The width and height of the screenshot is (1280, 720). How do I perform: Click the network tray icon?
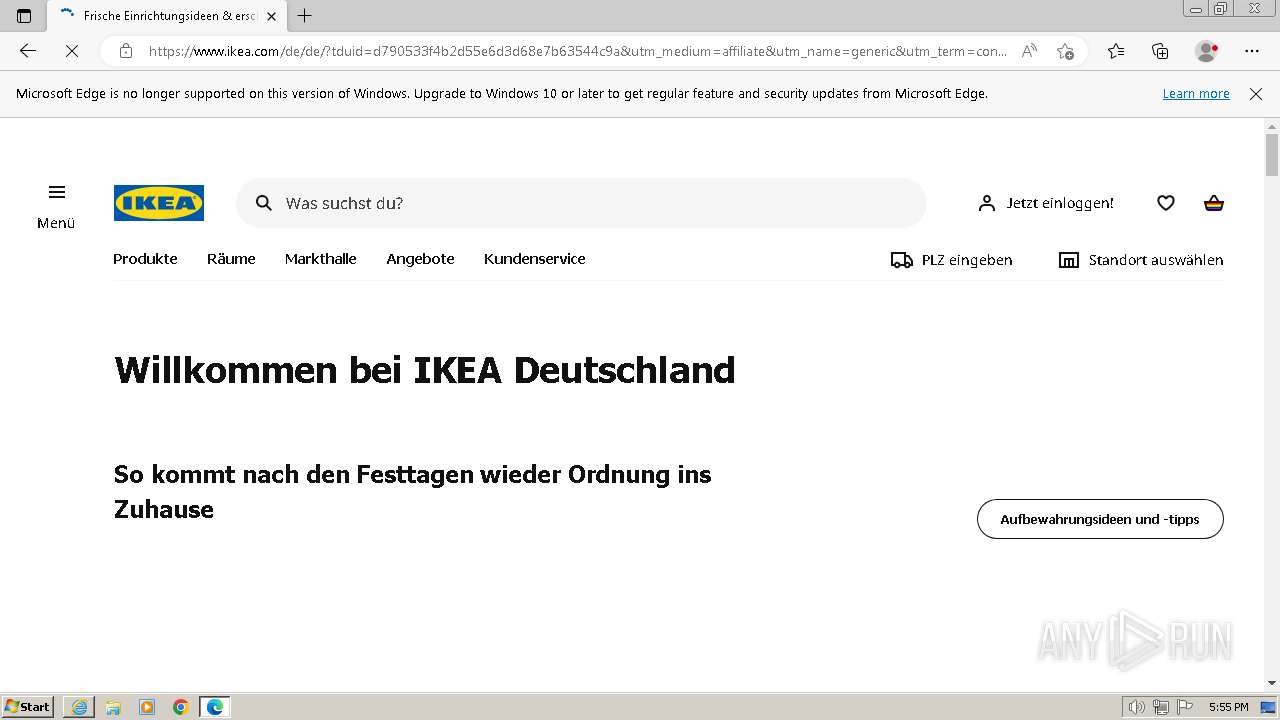[1161, 707]
